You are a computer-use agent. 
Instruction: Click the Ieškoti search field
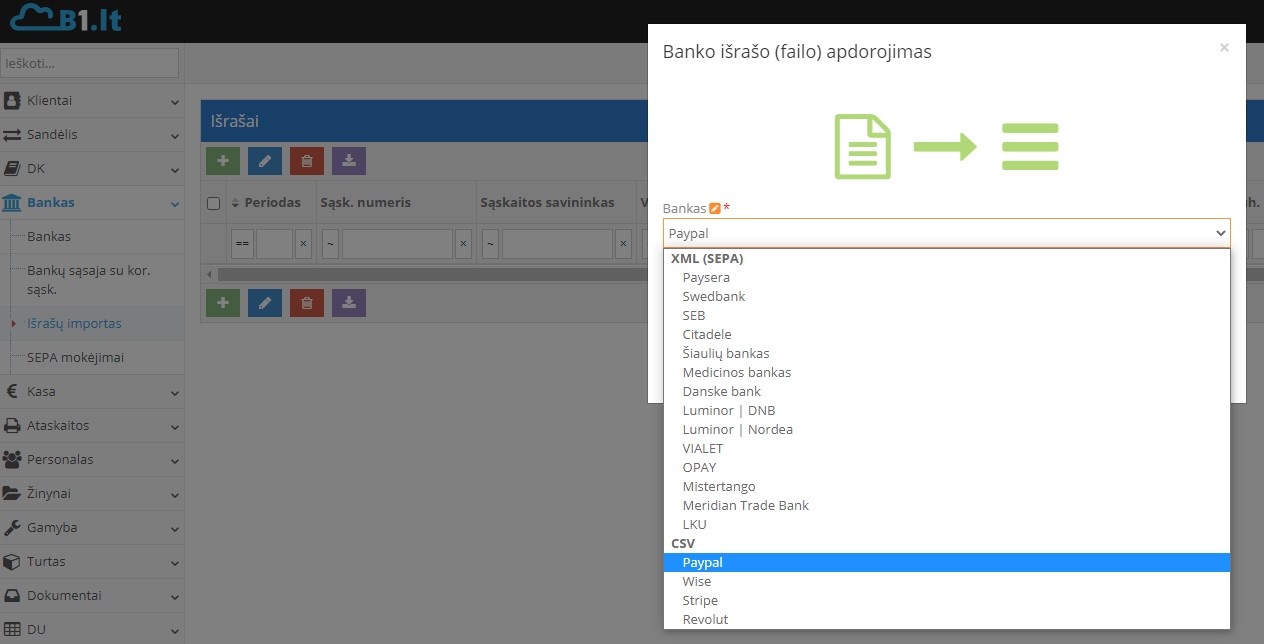[x=90, y=62]
